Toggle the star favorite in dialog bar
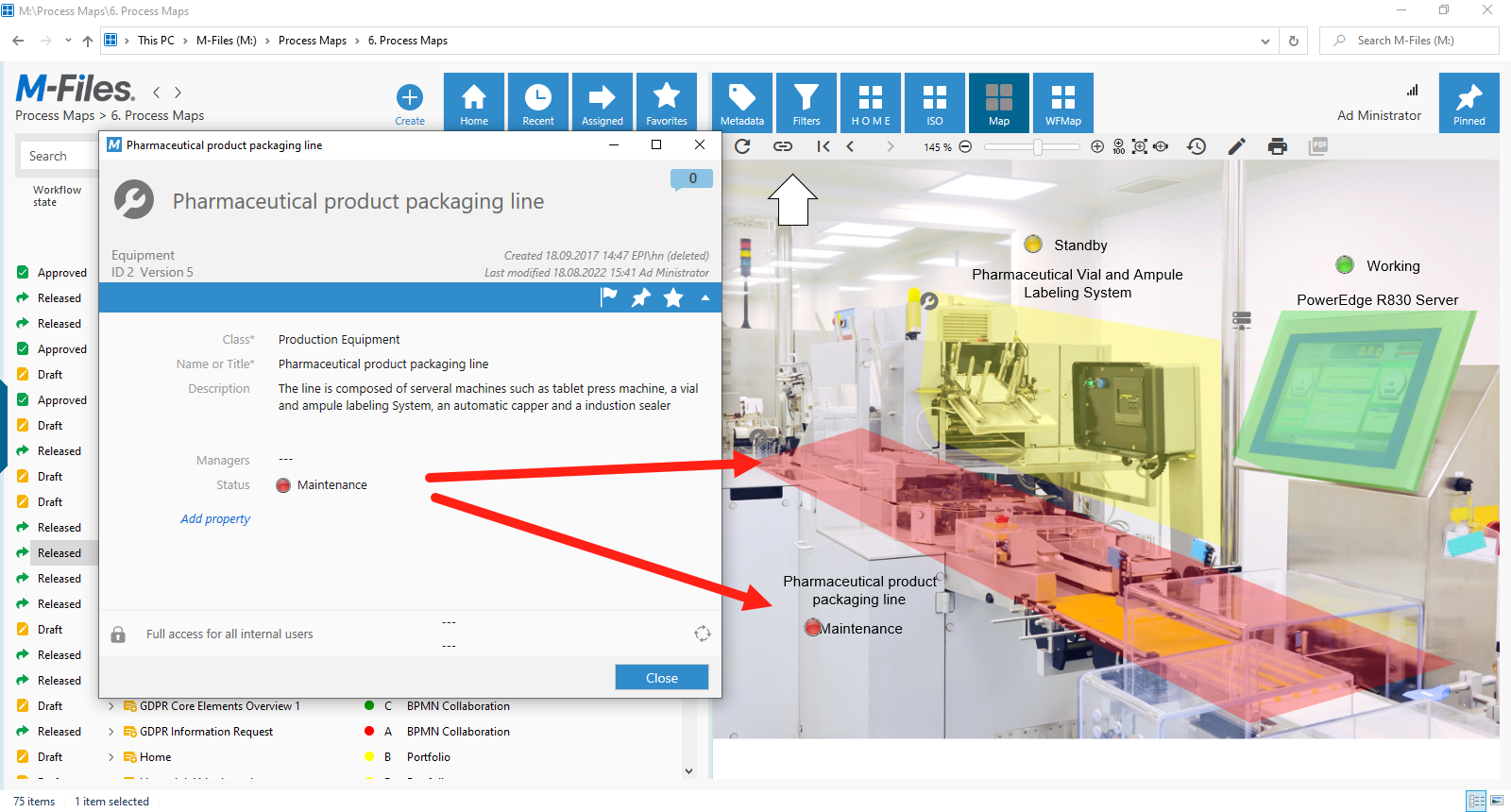 [673, 298]
